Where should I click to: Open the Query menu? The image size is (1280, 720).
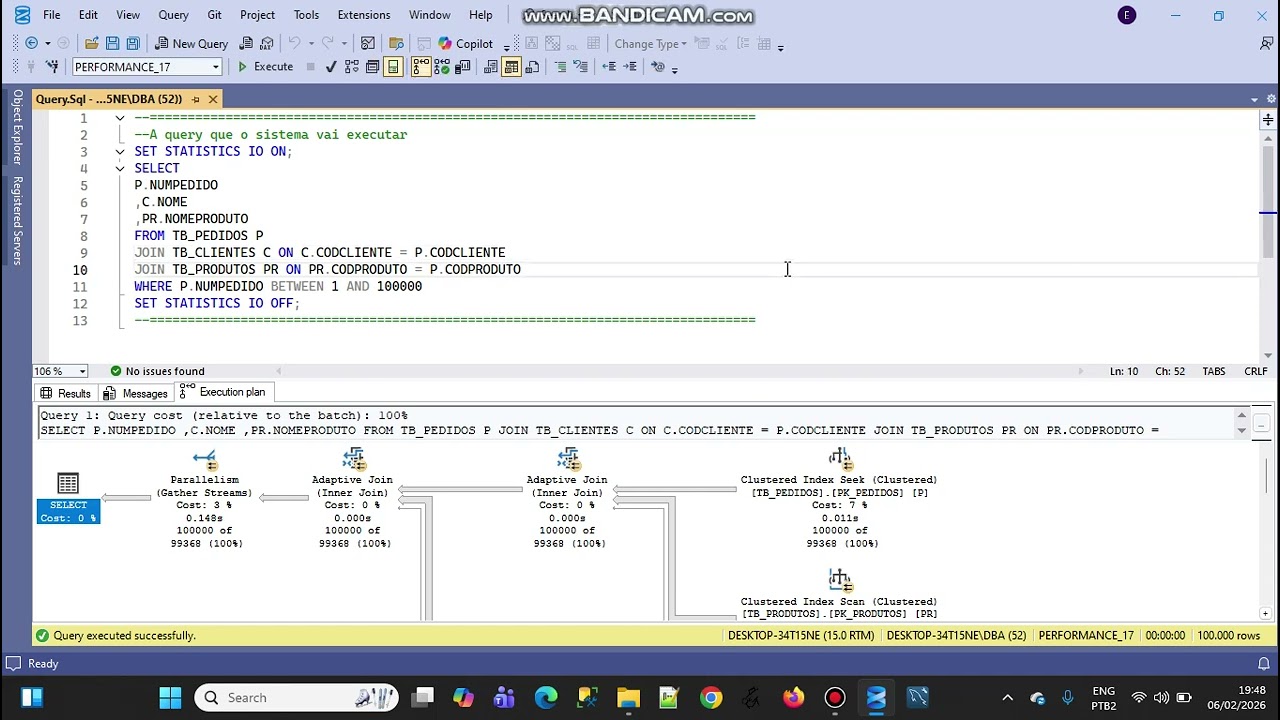click(x=173, y=15)
